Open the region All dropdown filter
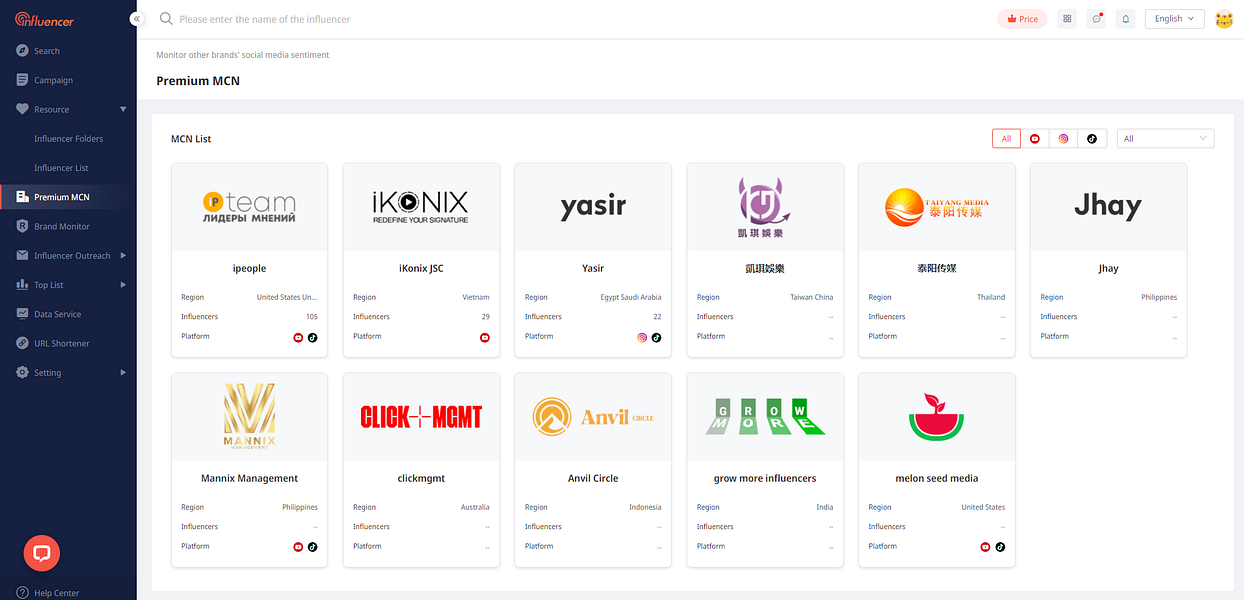Image resolution: width=1244 pixels, height=600 pixels. pyautogui.click(x=1165, y=139)
